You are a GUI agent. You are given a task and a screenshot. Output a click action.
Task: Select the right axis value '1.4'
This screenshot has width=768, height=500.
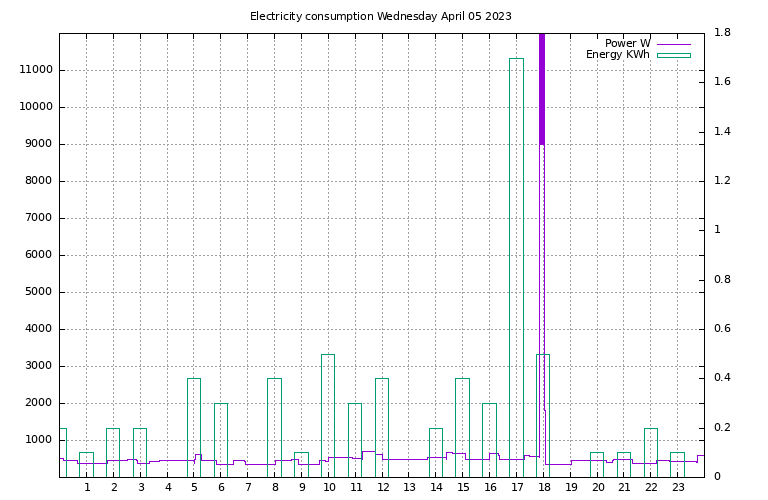tap(722, 131)
